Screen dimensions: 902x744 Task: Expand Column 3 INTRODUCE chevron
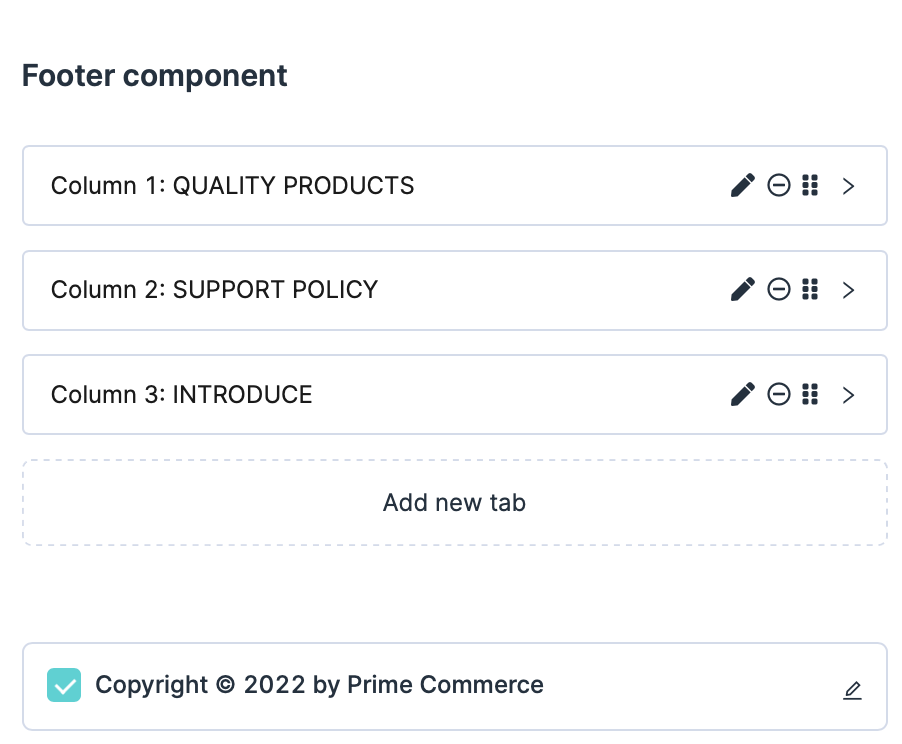(x=848, y=395)
